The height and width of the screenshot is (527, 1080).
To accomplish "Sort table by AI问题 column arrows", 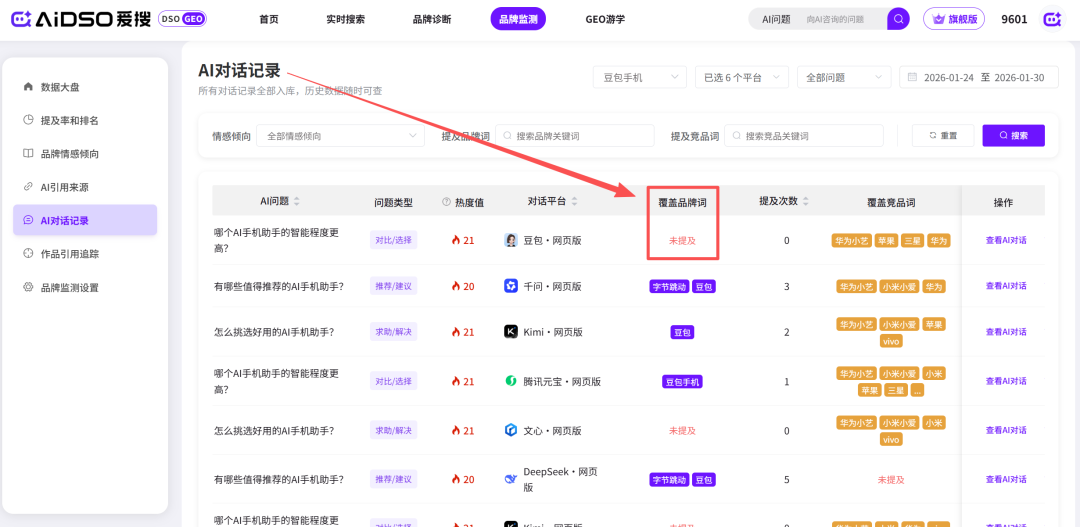I will [x=297, y=202].
